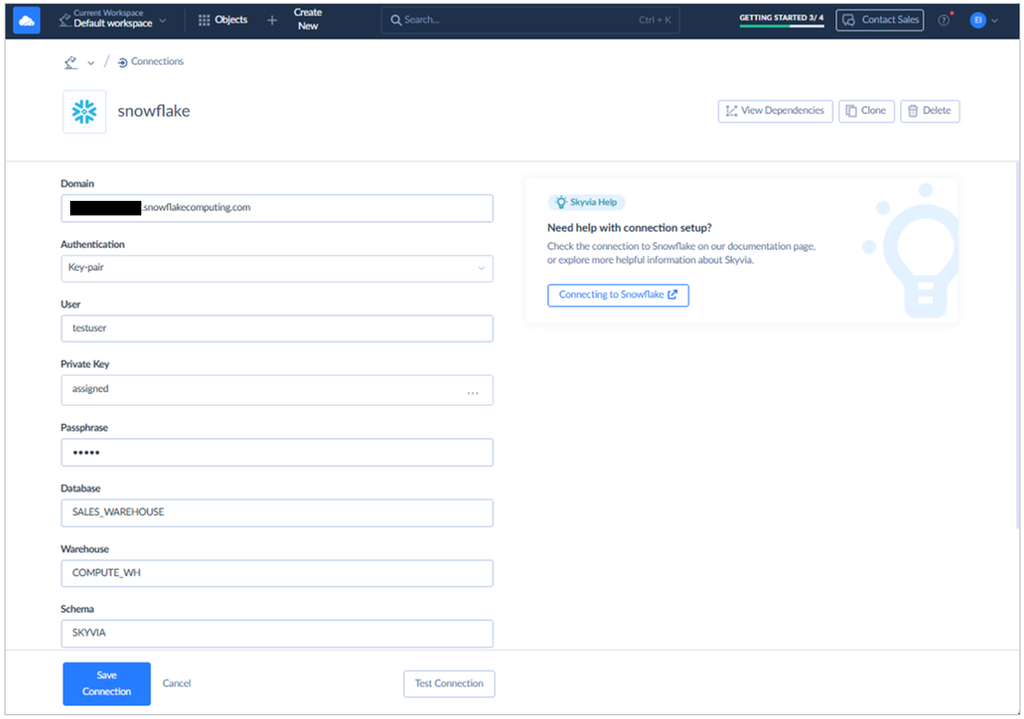The image size is (1024, 719).
Task: Cancel editing the connection
Action: [176, 684]
